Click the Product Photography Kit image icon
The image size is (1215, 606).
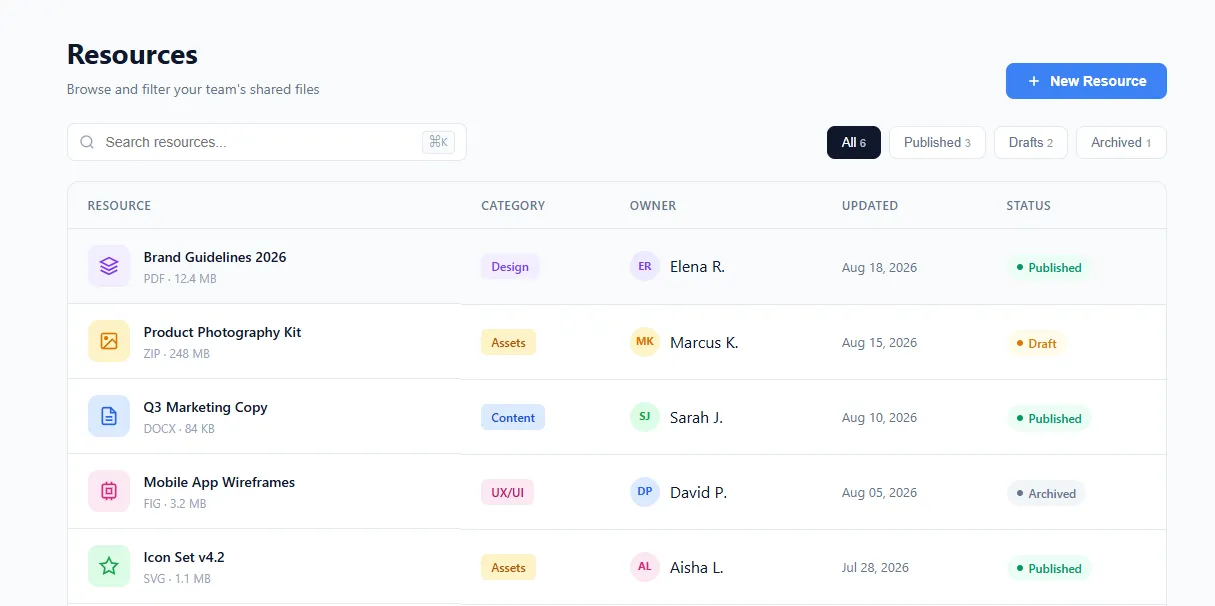109,341
